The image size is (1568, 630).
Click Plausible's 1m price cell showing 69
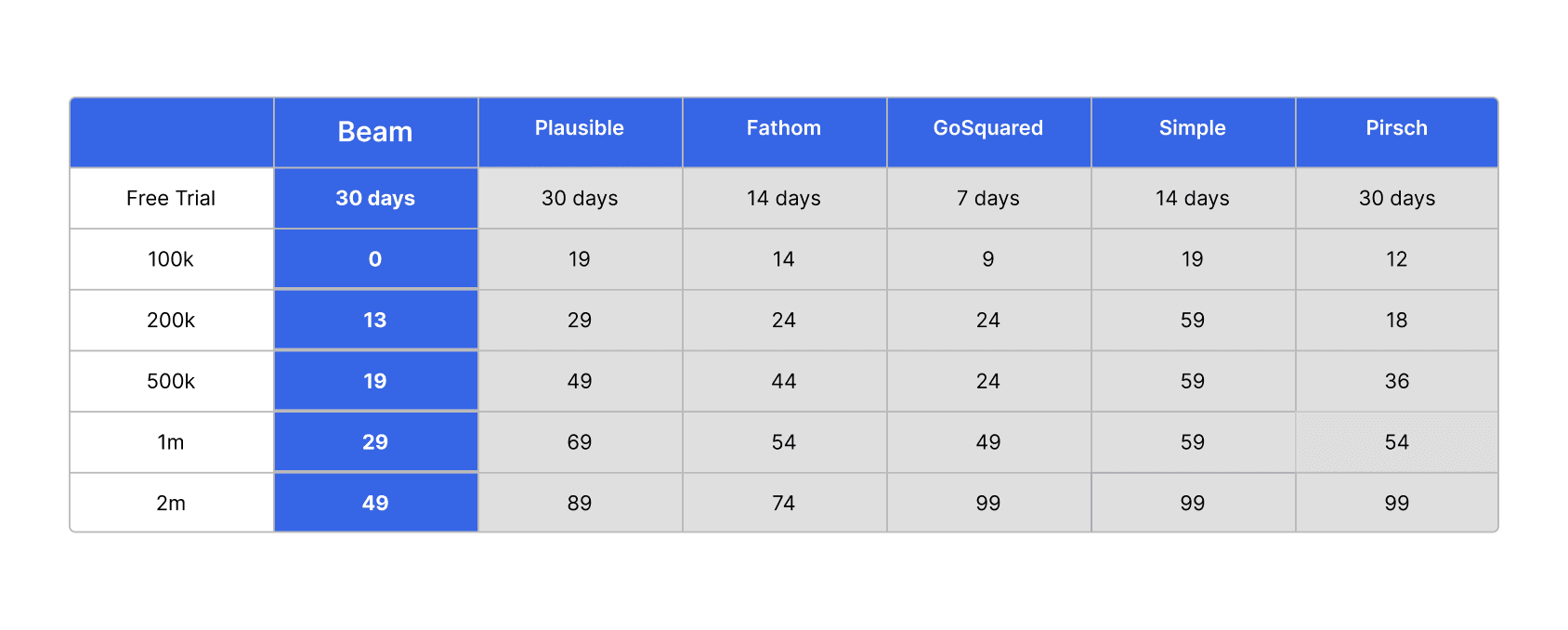(x=580, y=442)
